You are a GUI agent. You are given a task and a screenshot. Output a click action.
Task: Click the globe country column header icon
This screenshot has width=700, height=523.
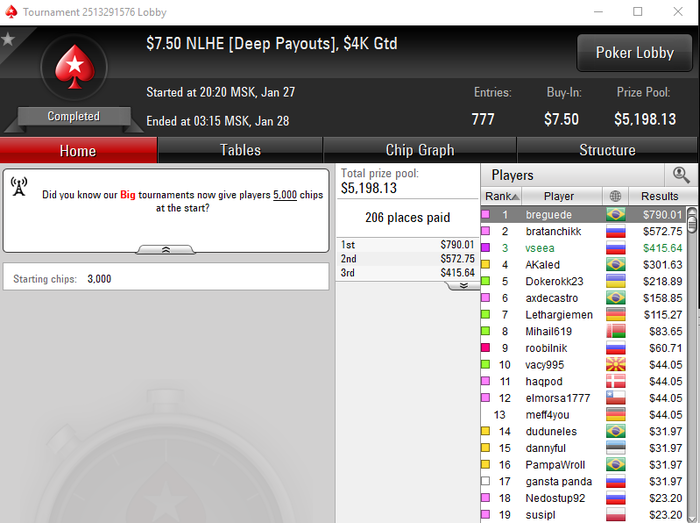pos(615,196)
